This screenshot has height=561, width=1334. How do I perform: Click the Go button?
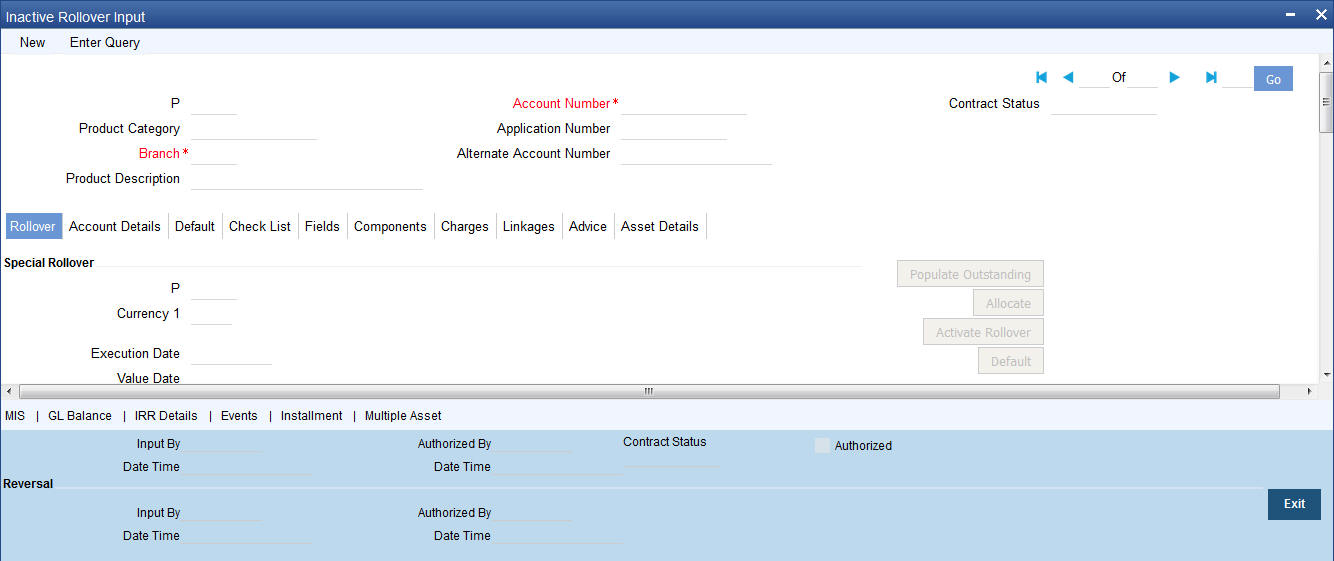click(1273, 79)
